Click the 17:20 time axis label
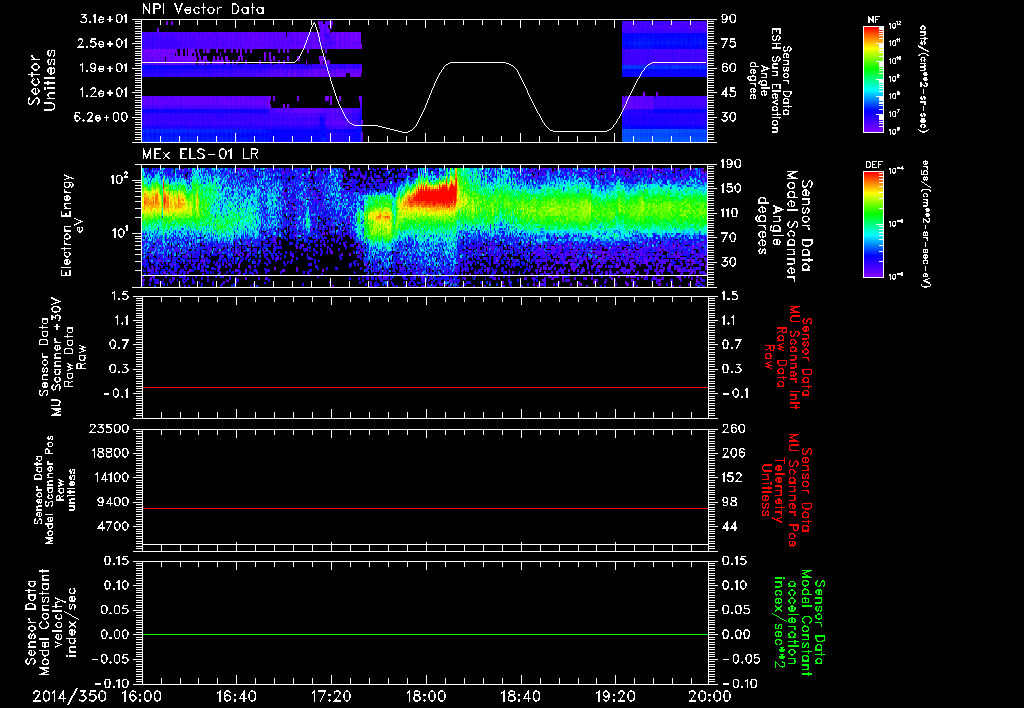1024x708 pixels. tap(331, 696)
